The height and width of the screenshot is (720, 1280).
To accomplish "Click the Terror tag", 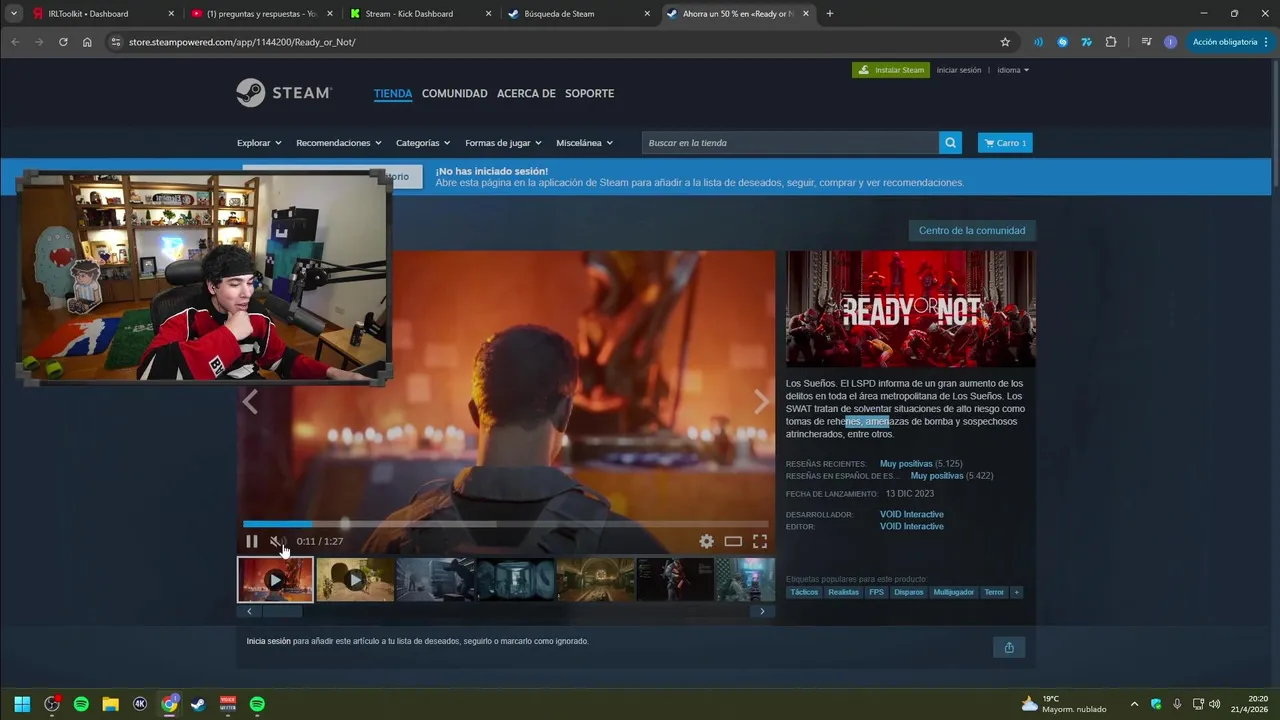I will click(x=994, y=592).
